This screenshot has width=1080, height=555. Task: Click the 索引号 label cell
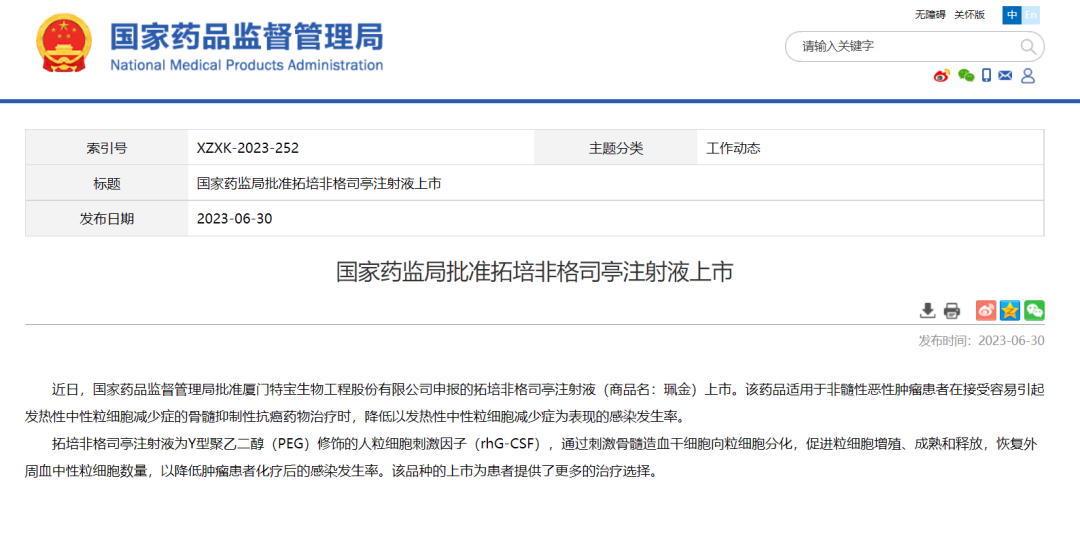pos(107,148)
